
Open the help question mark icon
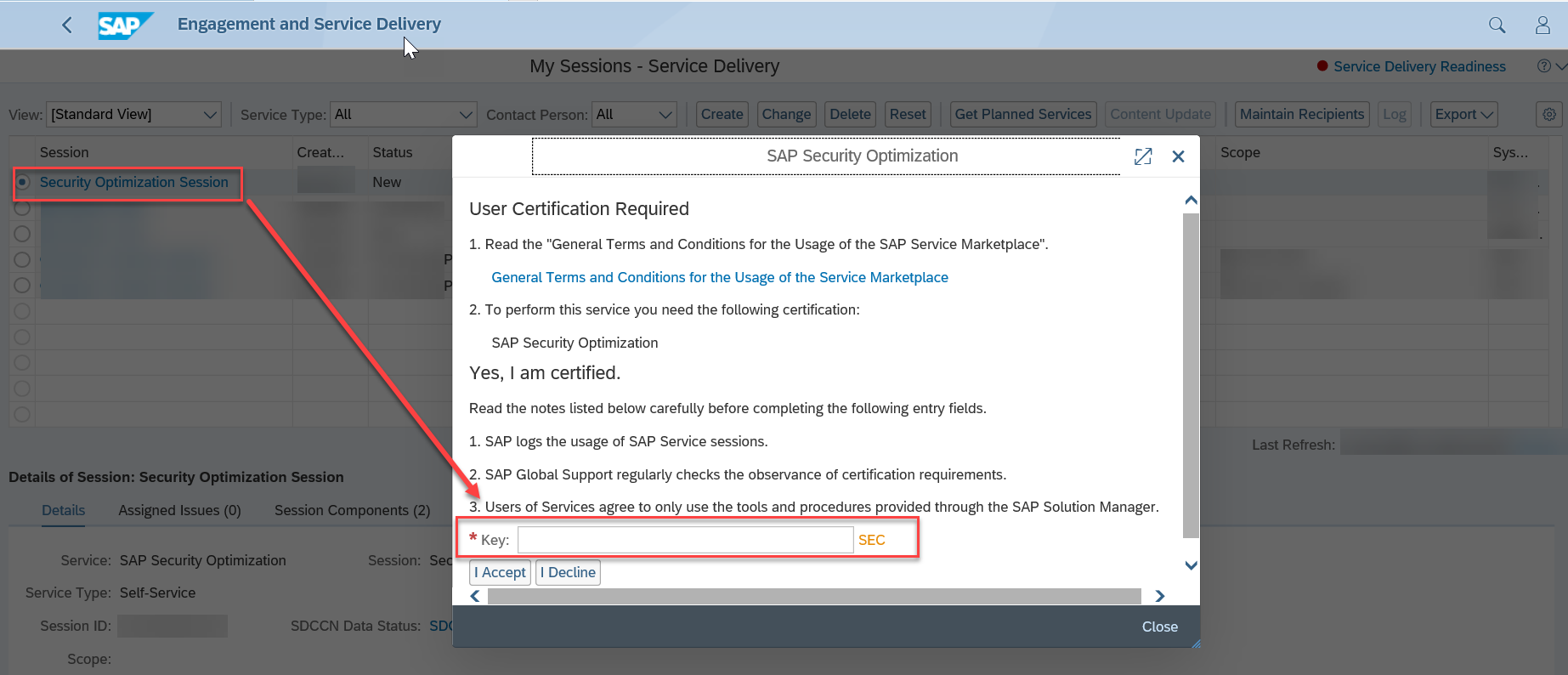point(1544,66)
